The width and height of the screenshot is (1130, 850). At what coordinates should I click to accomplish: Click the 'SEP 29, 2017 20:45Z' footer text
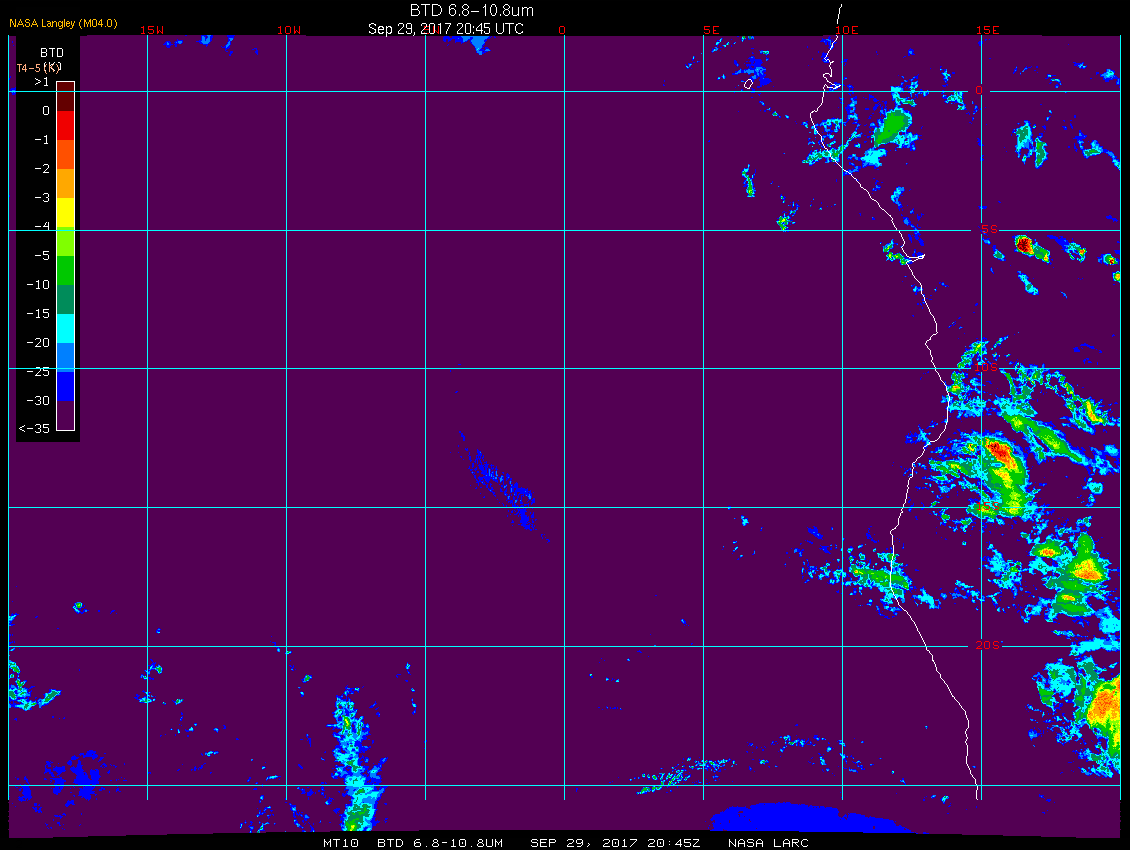pyautogui.click(x=615, y=843)
